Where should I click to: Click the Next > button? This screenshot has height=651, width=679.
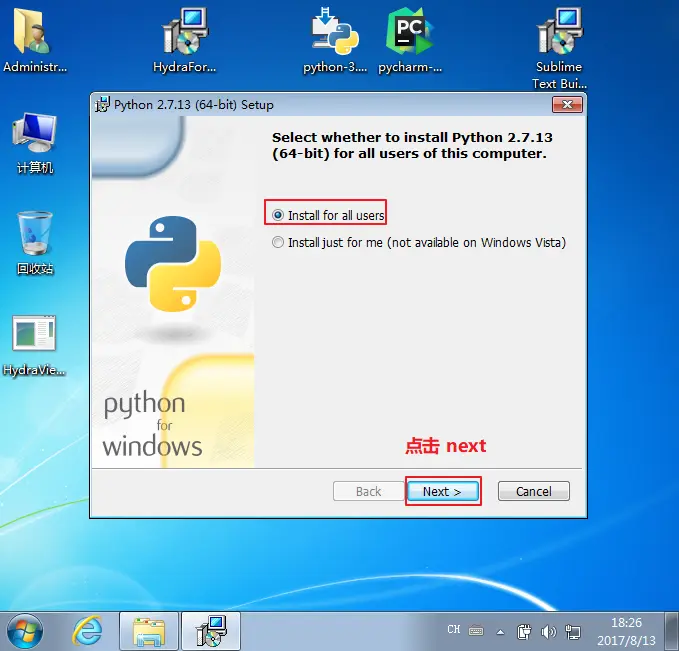tap(442, 491)
